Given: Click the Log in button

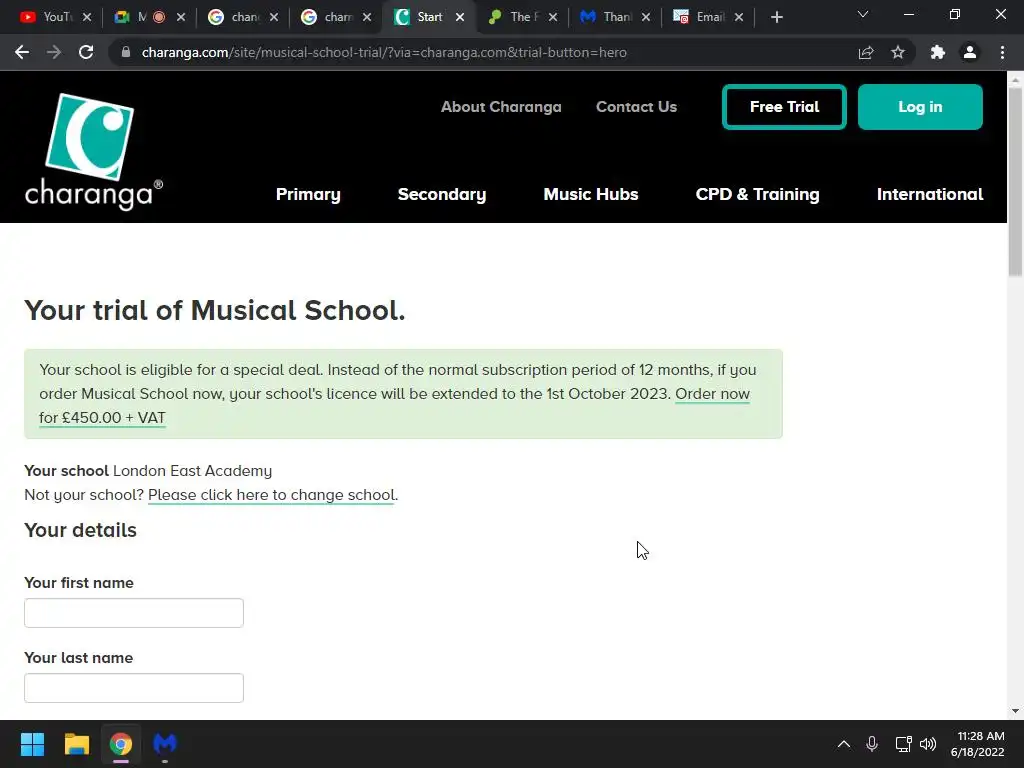Looking at the screenshot, I should (x=920, y=106).
